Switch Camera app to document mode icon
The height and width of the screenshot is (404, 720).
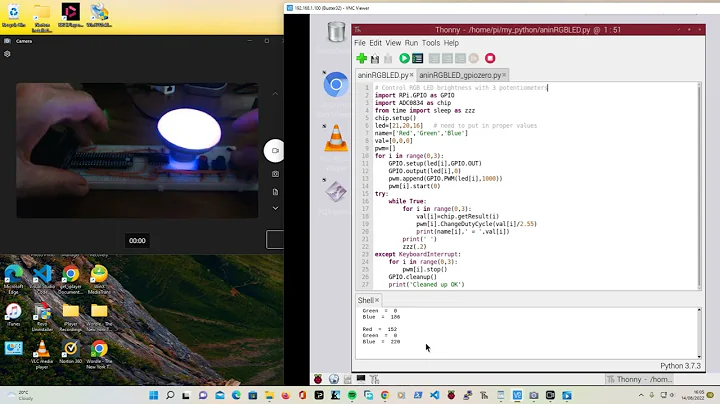pos(275,192)
